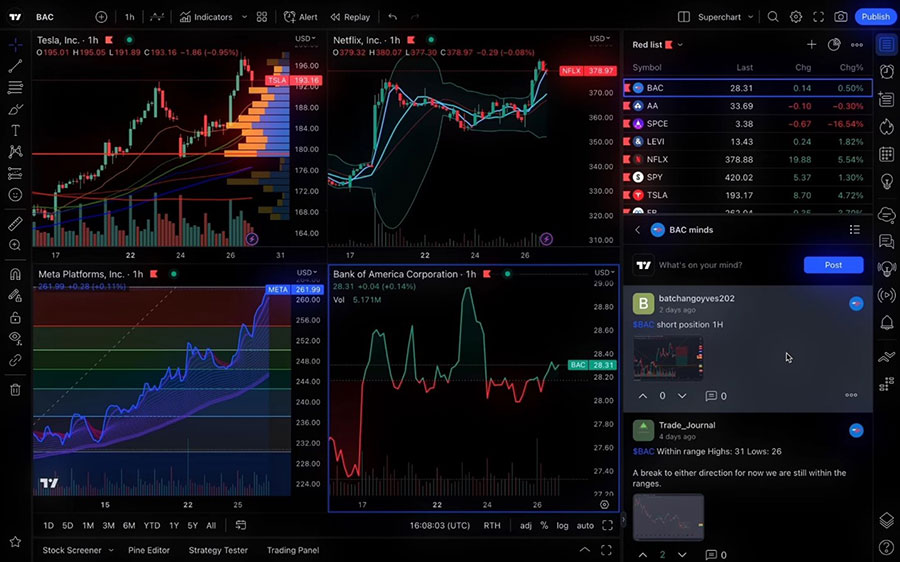This screenshot has height=562, width=900.
Task: Open the chart patterns tool
Action: click(x=15, y=152)
